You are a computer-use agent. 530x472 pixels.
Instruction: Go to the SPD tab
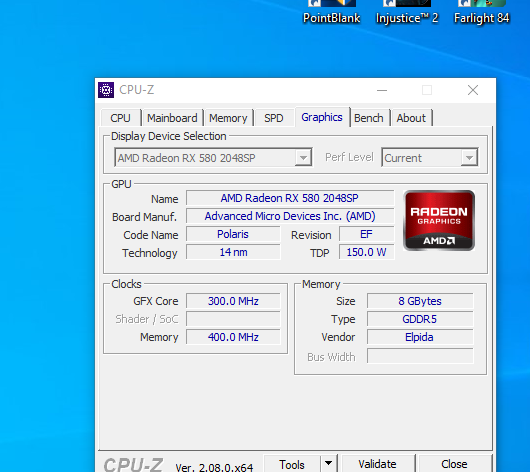(273, 118)
